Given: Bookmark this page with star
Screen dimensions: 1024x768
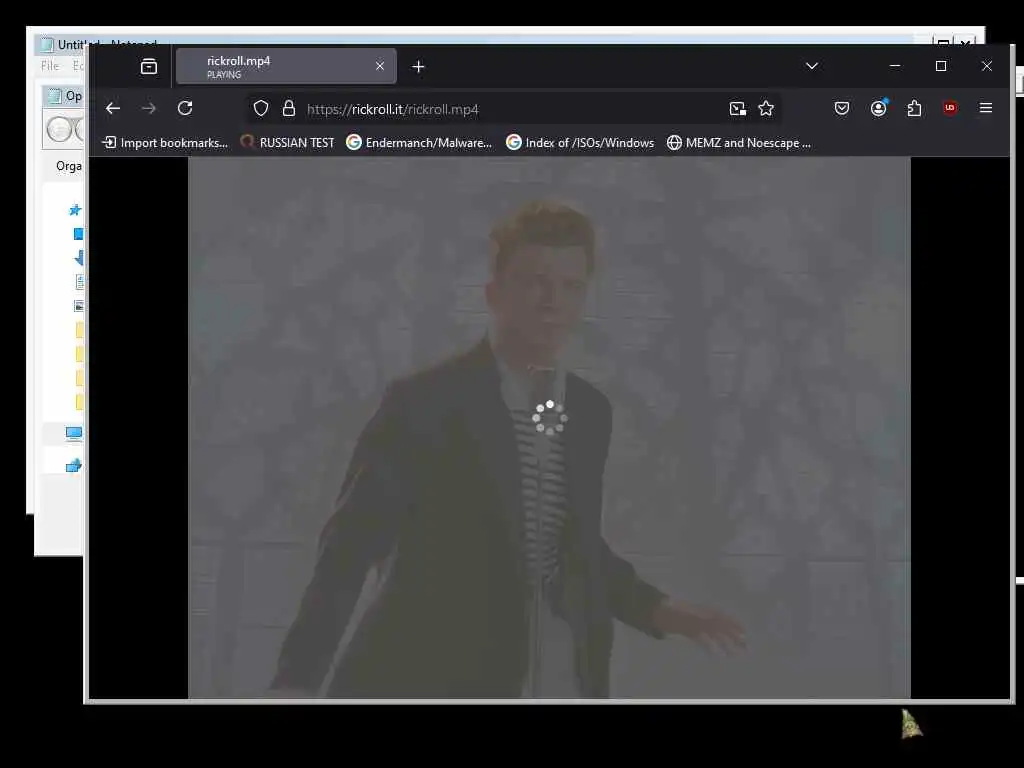Looking at the screenshot, I should pos(766,108).
